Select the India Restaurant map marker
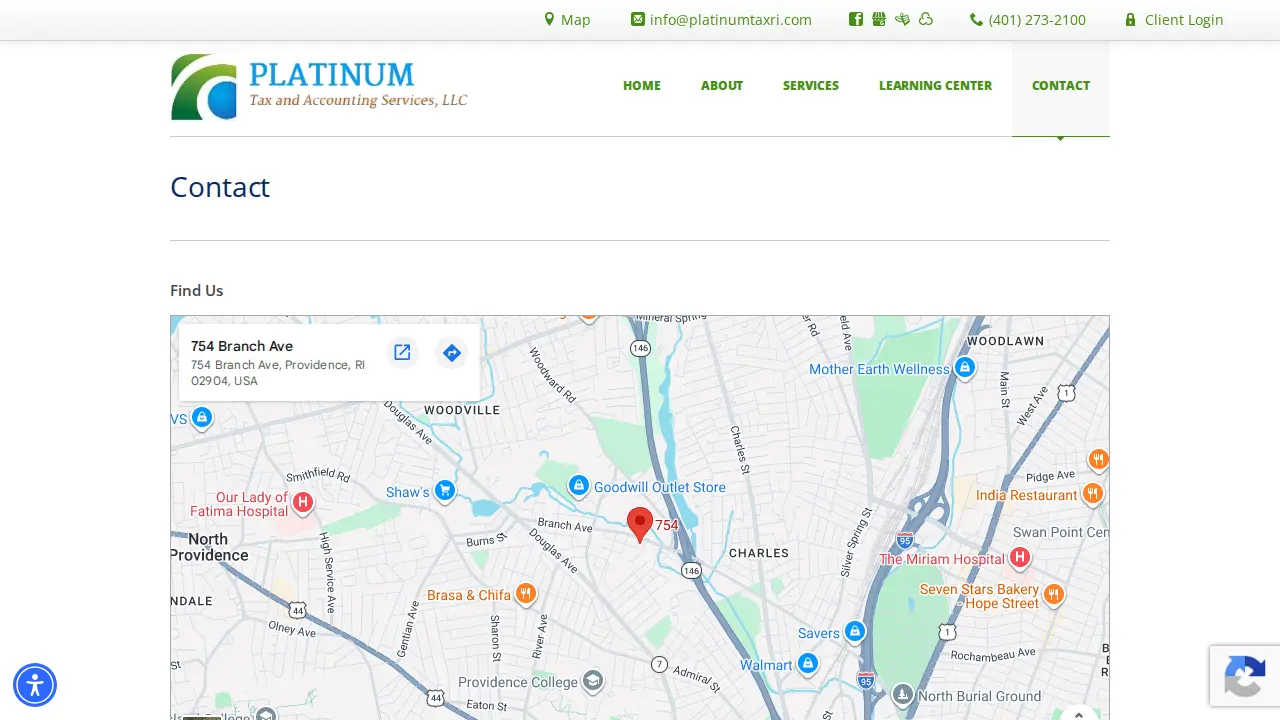The image size is (1280, 720). pos(1093,494)
